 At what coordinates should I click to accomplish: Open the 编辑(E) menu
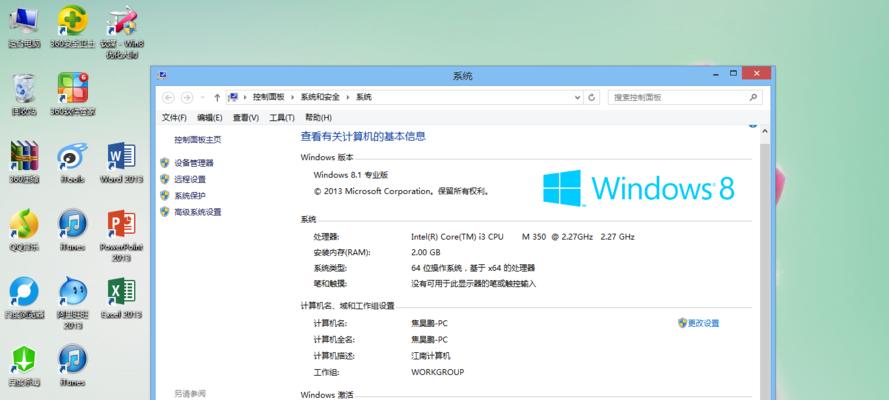coord(209,118)
